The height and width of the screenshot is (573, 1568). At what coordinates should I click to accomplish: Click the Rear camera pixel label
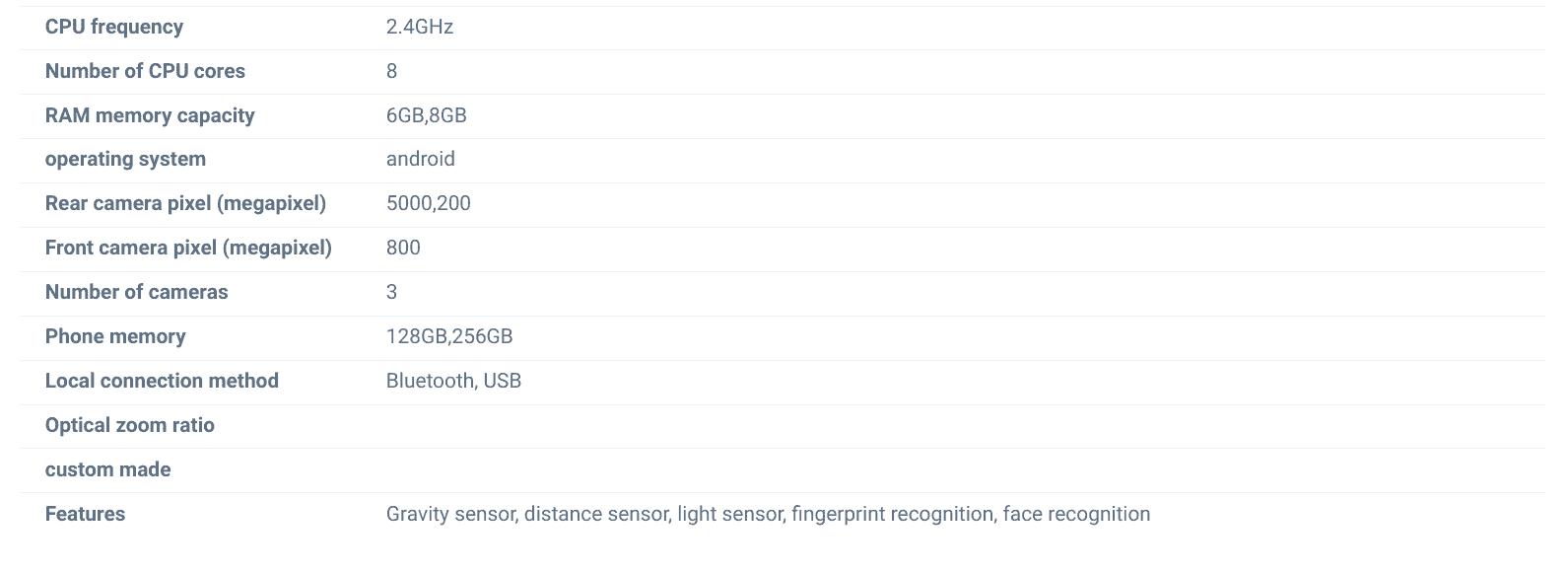click(x=185, y=203)
